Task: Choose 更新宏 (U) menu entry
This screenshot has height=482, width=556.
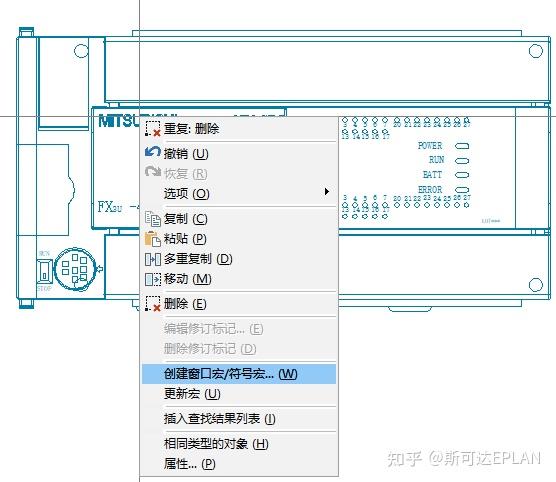Action: pos(239,394)
